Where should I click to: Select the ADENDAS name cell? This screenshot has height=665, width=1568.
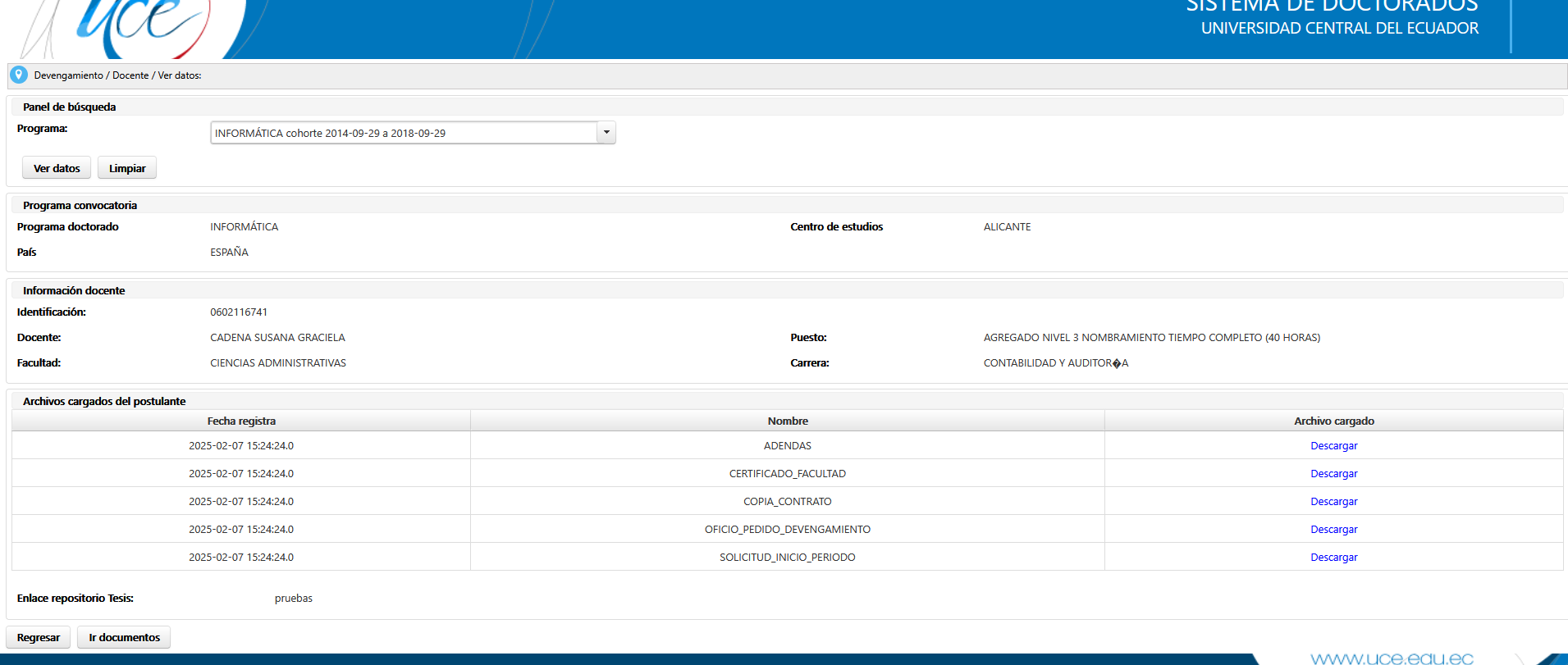[x=788, y=446]
